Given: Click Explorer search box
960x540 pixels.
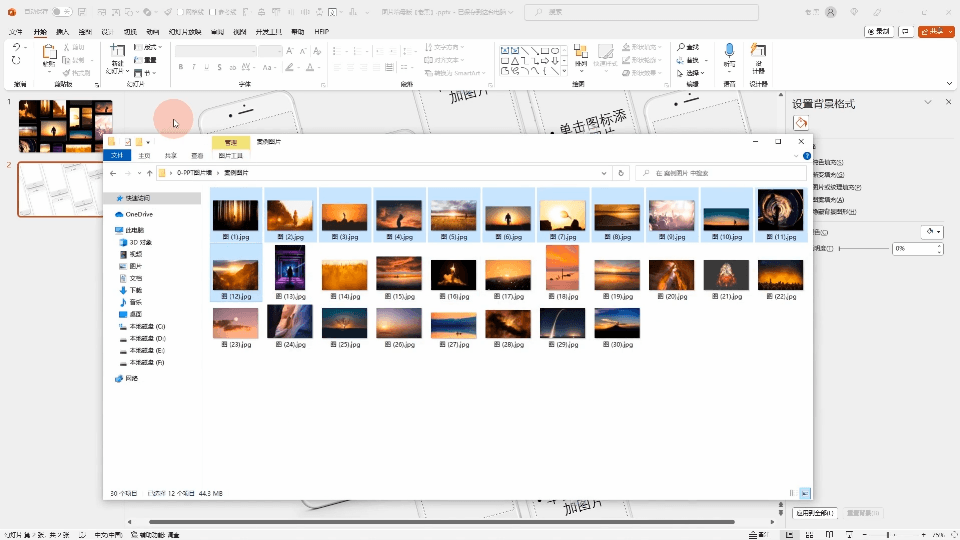Looking at the screenshot, I should 720,173.
